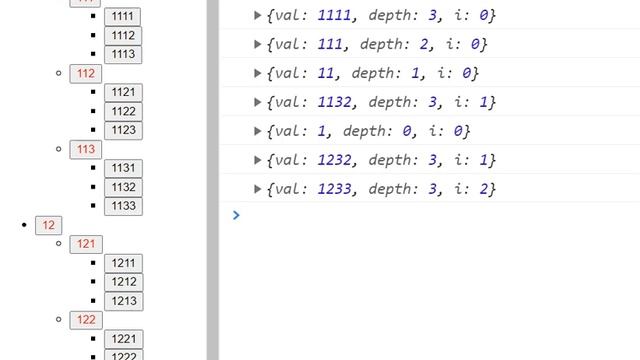Choose the 1132 button
The height and width of the screenshot is (360, 640).
tap(123, 187)
